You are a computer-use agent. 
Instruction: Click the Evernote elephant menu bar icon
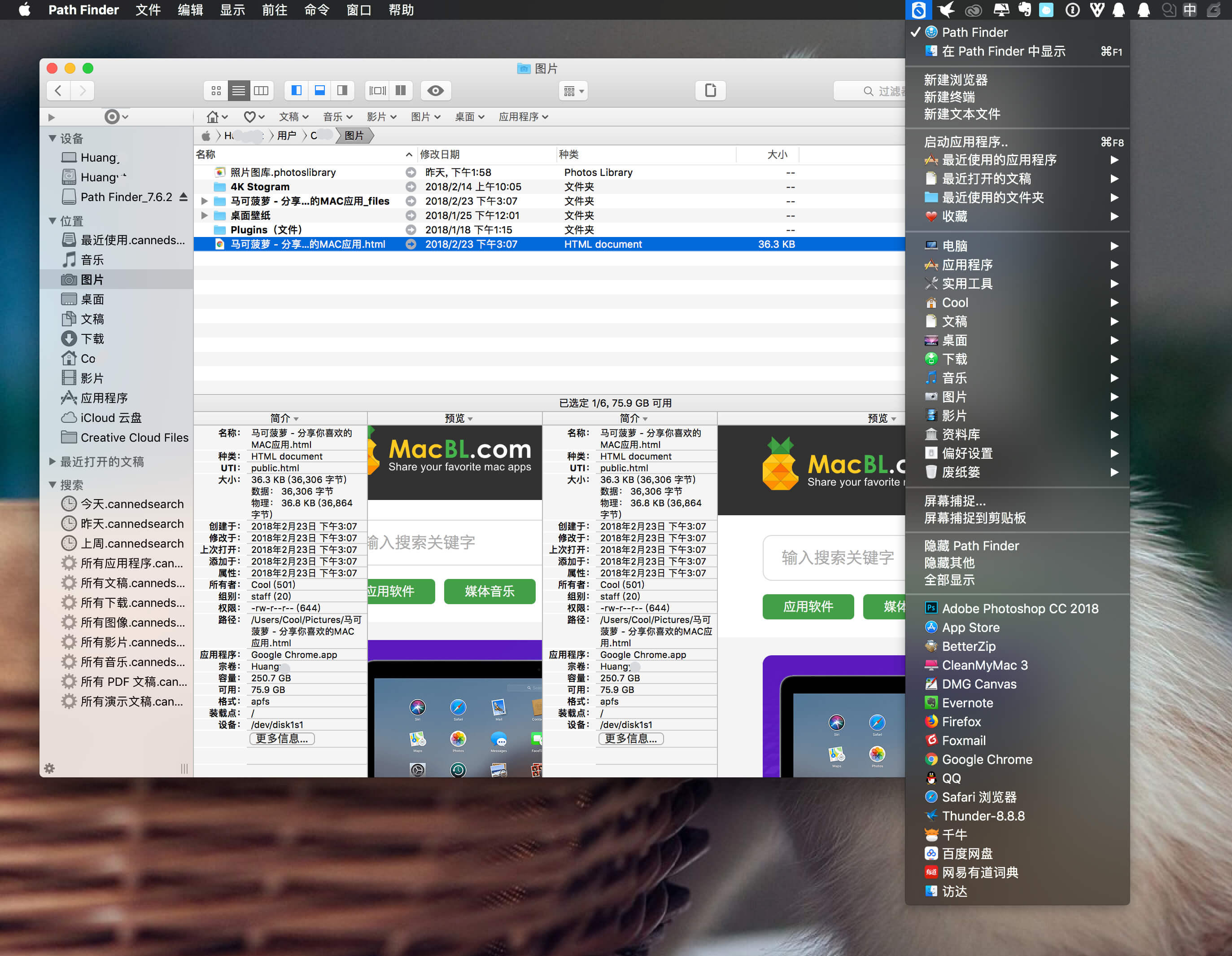[x=1025, y=10]
